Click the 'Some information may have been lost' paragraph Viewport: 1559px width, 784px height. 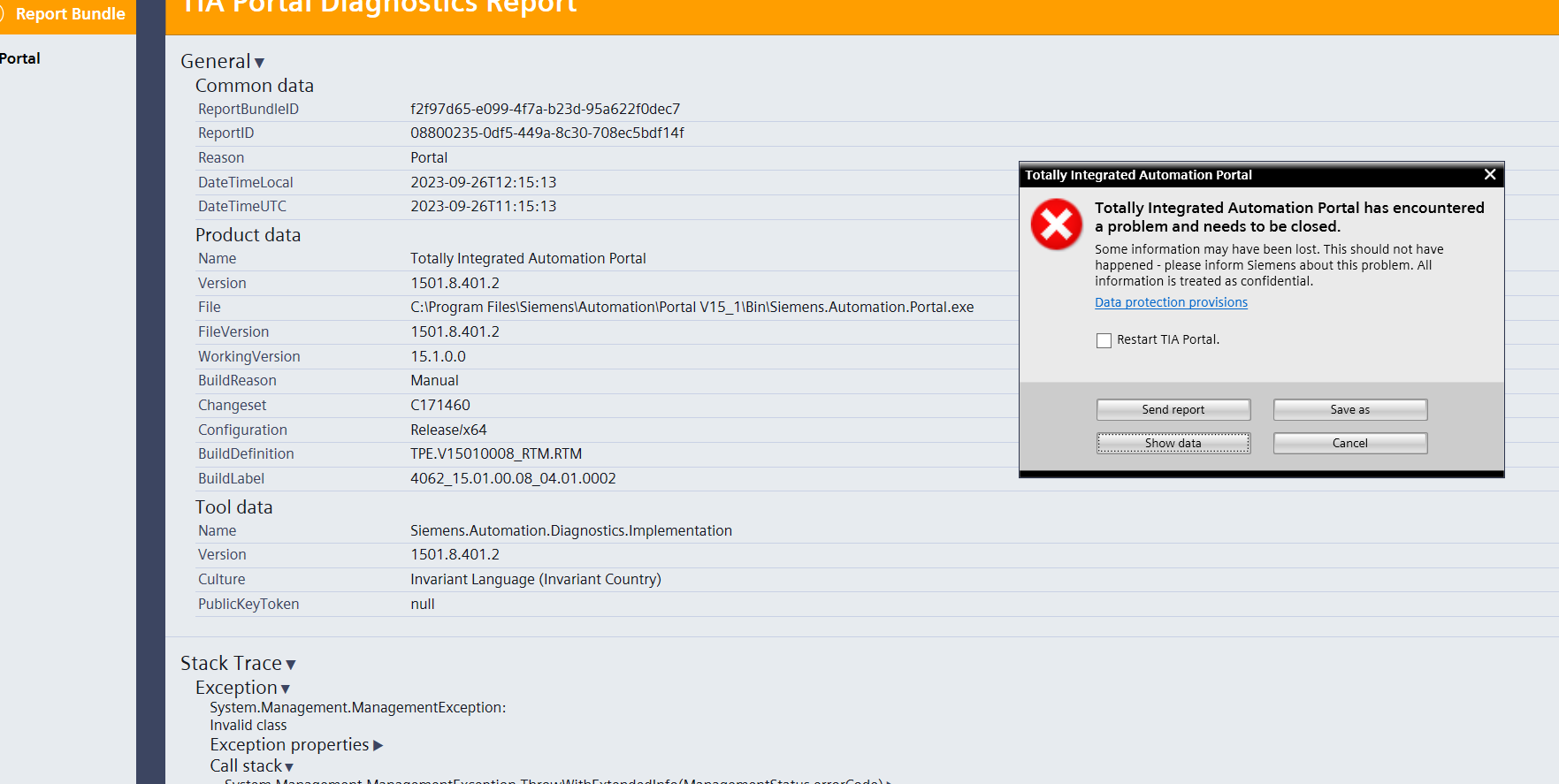click(1269, 265)
